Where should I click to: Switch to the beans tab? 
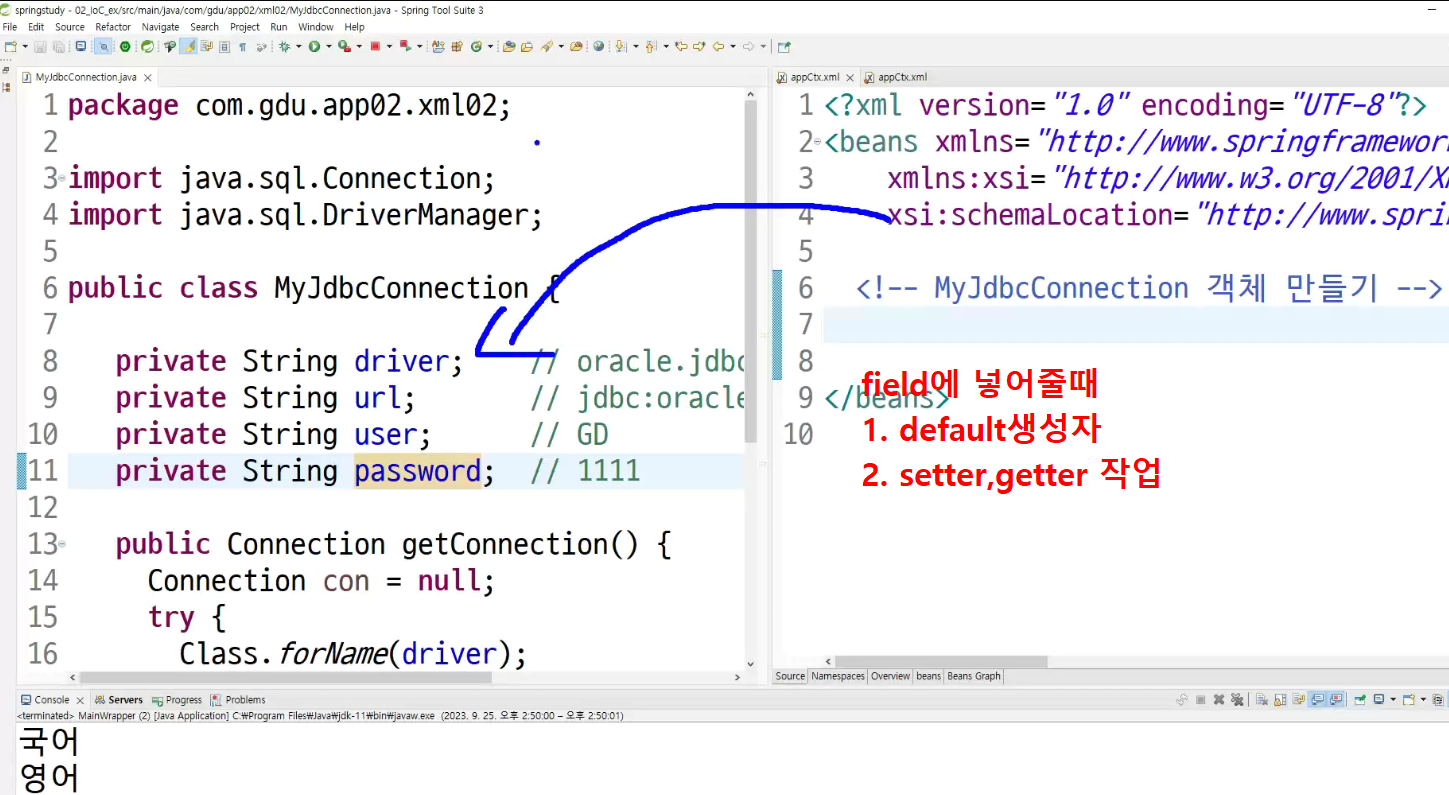click(x=929, y=676)
